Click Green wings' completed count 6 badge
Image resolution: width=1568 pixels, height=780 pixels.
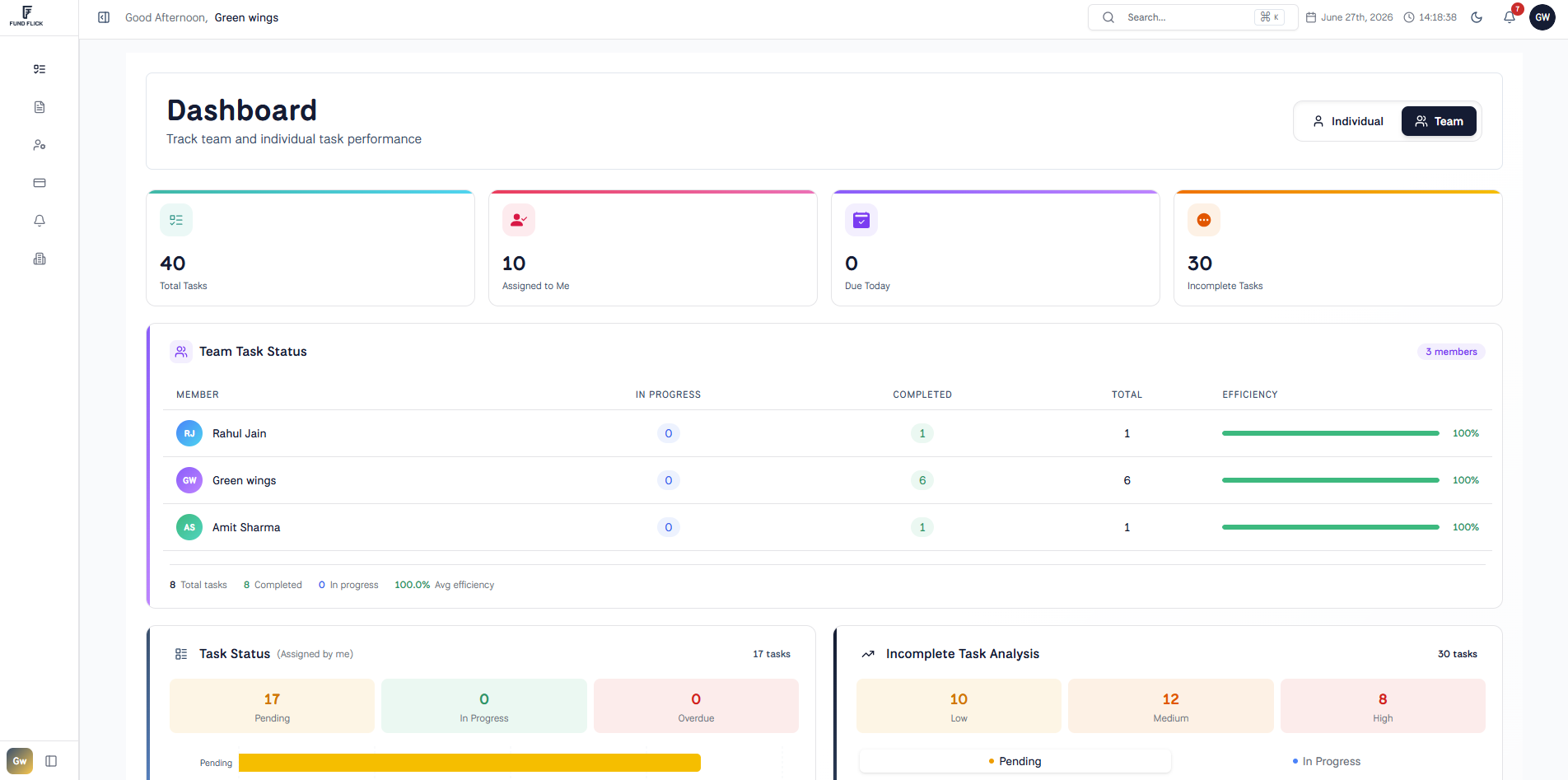tap(922, 480)
